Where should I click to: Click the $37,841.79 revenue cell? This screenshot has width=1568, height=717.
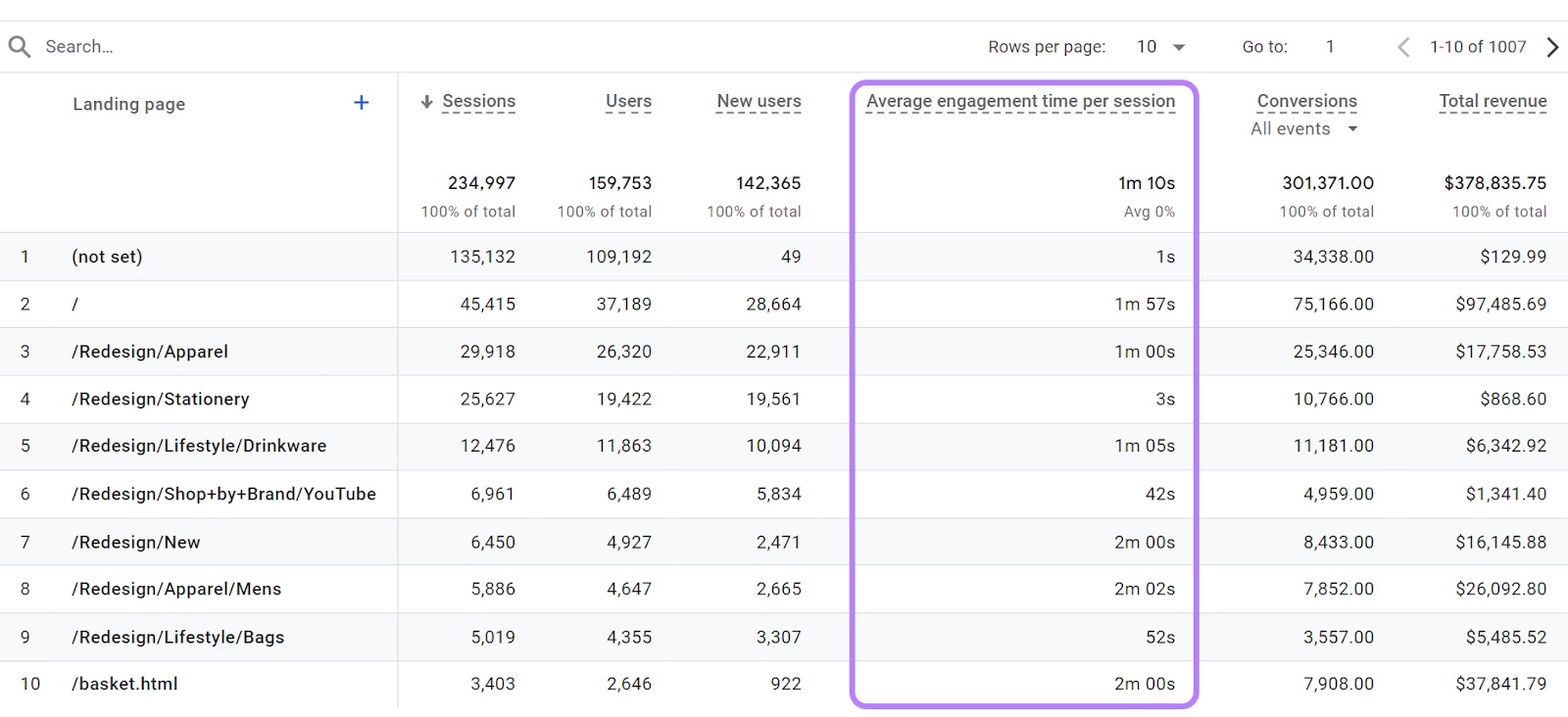pos(1501,684)
